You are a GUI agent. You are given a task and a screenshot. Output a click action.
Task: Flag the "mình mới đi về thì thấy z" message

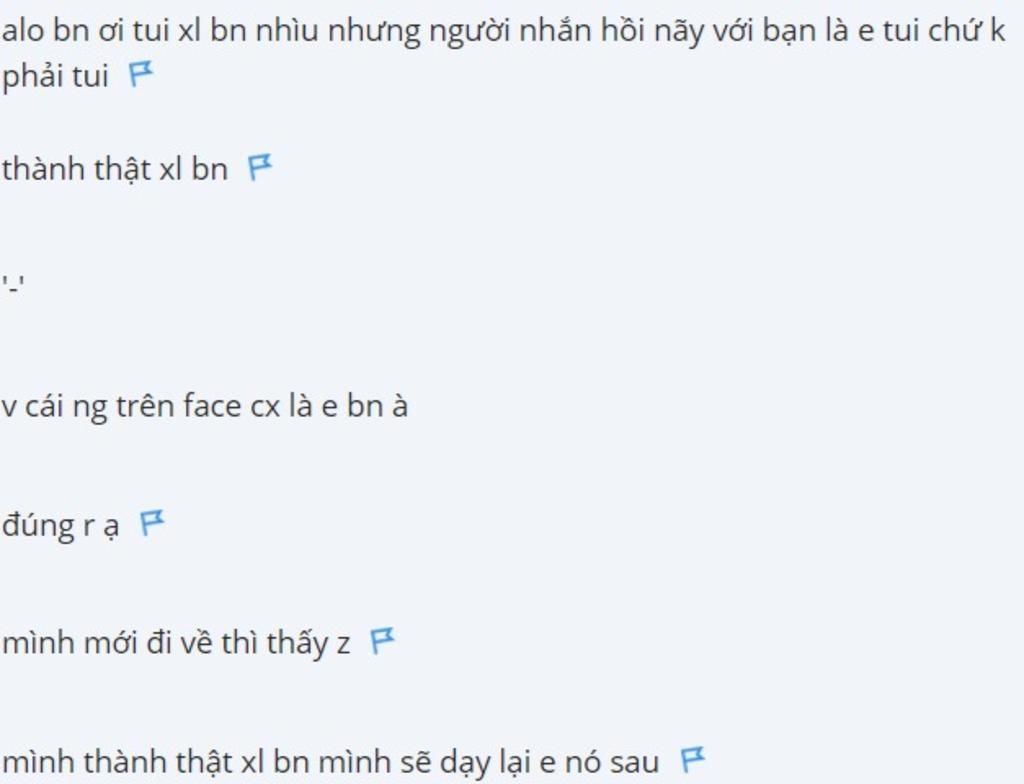[x=383, y=641]
